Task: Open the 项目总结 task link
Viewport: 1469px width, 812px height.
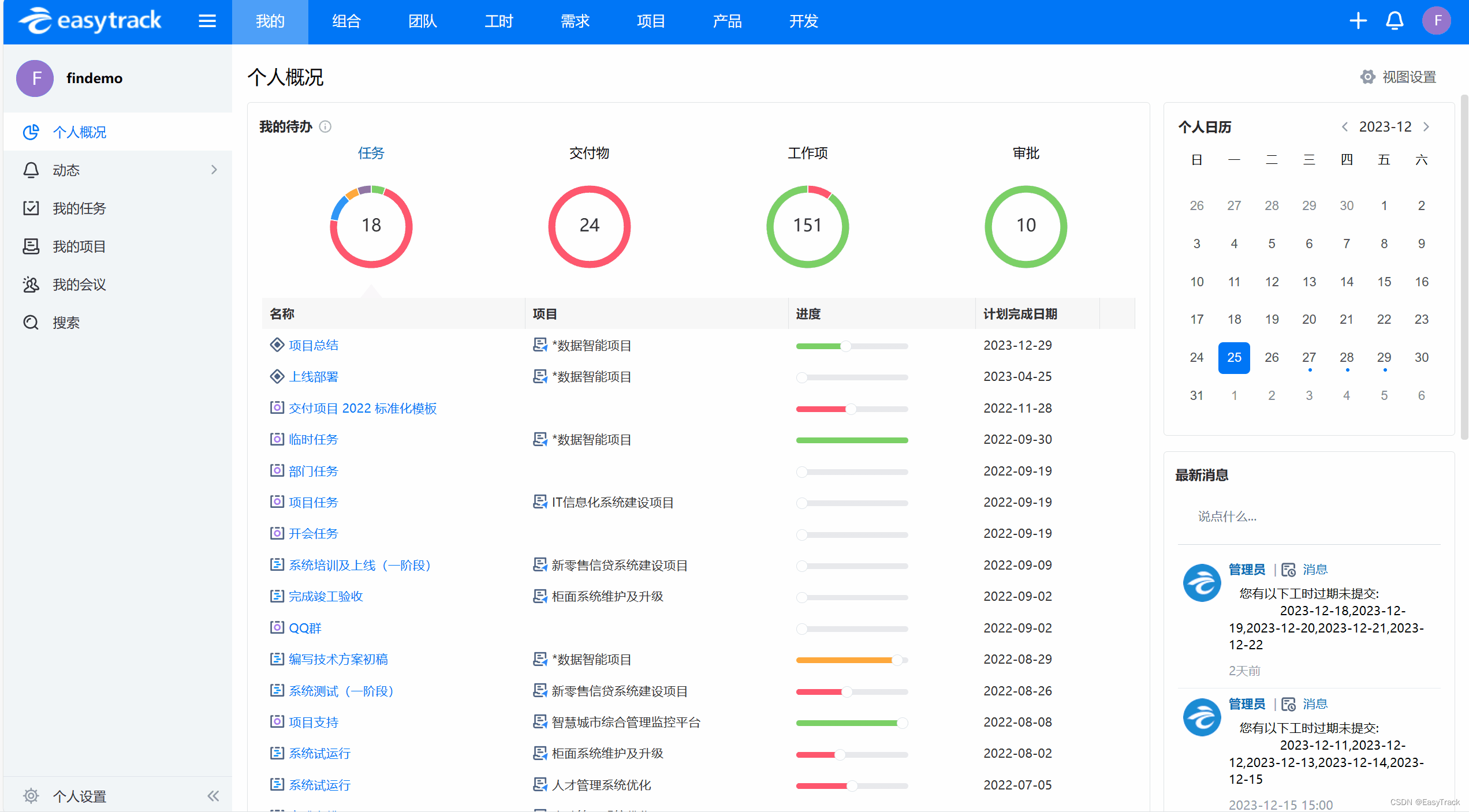Action: pos(313,345)
